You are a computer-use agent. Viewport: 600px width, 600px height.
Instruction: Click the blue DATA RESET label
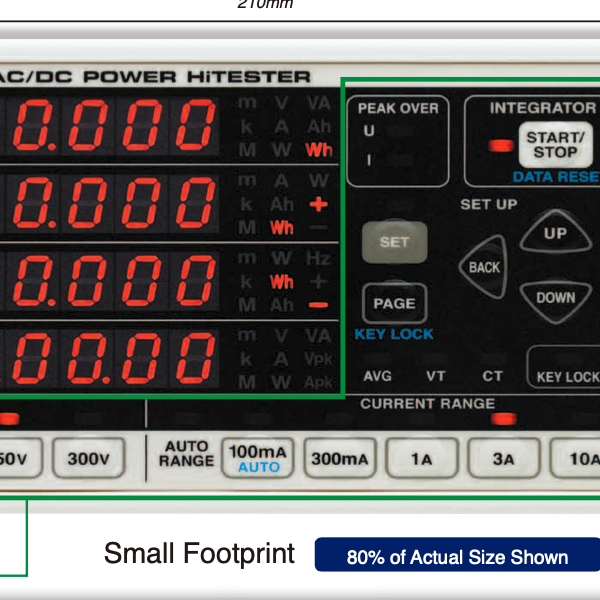coord(556,177)
